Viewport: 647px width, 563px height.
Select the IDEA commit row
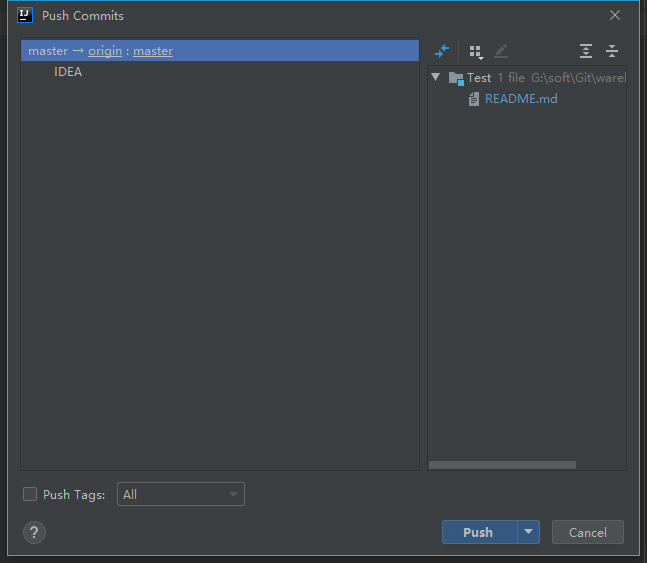pos(220,72)
